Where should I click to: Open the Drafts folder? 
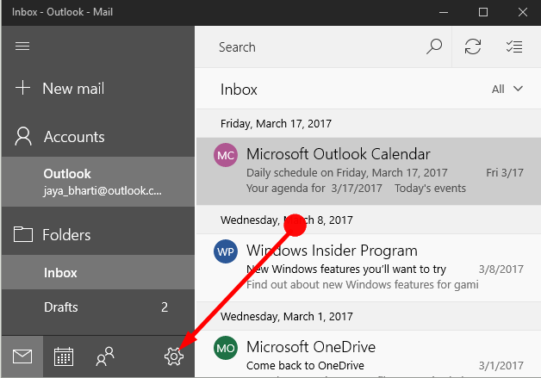coord(98,307)
